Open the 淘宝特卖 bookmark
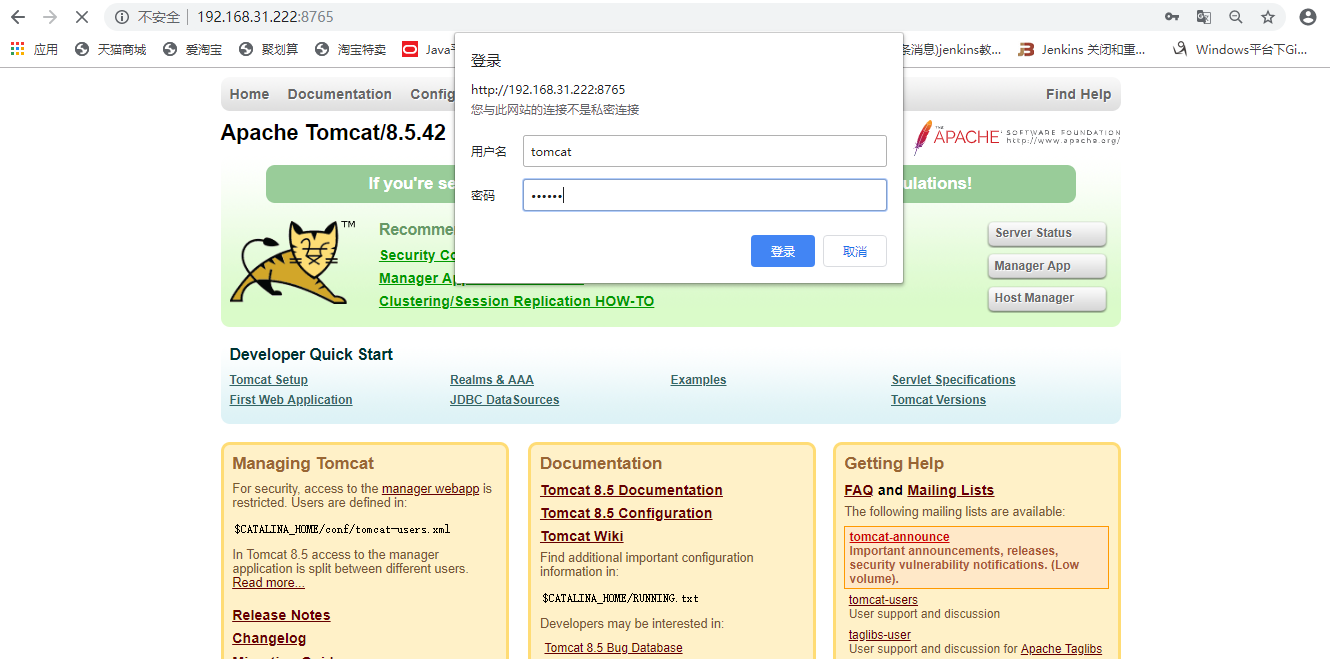The height and width of the screenshot is (659, 1330). coord(350,49)
